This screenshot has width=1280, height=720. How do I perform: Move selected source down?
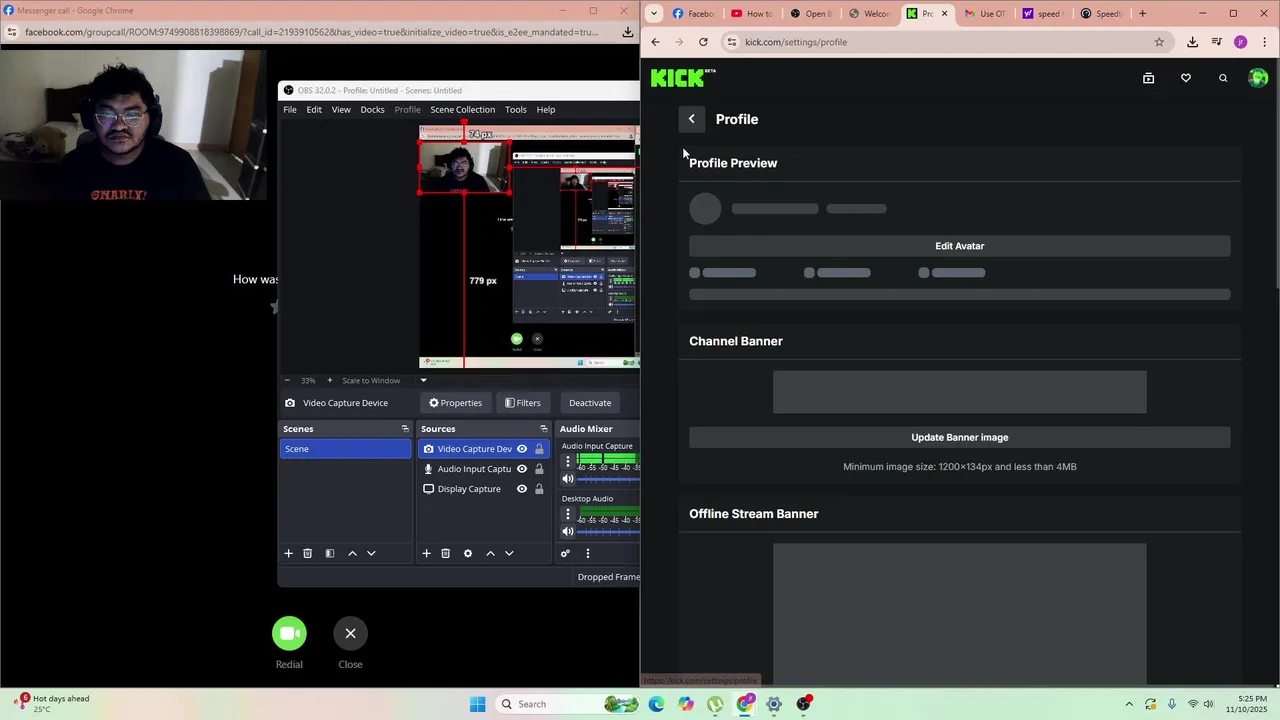[509, 553]
